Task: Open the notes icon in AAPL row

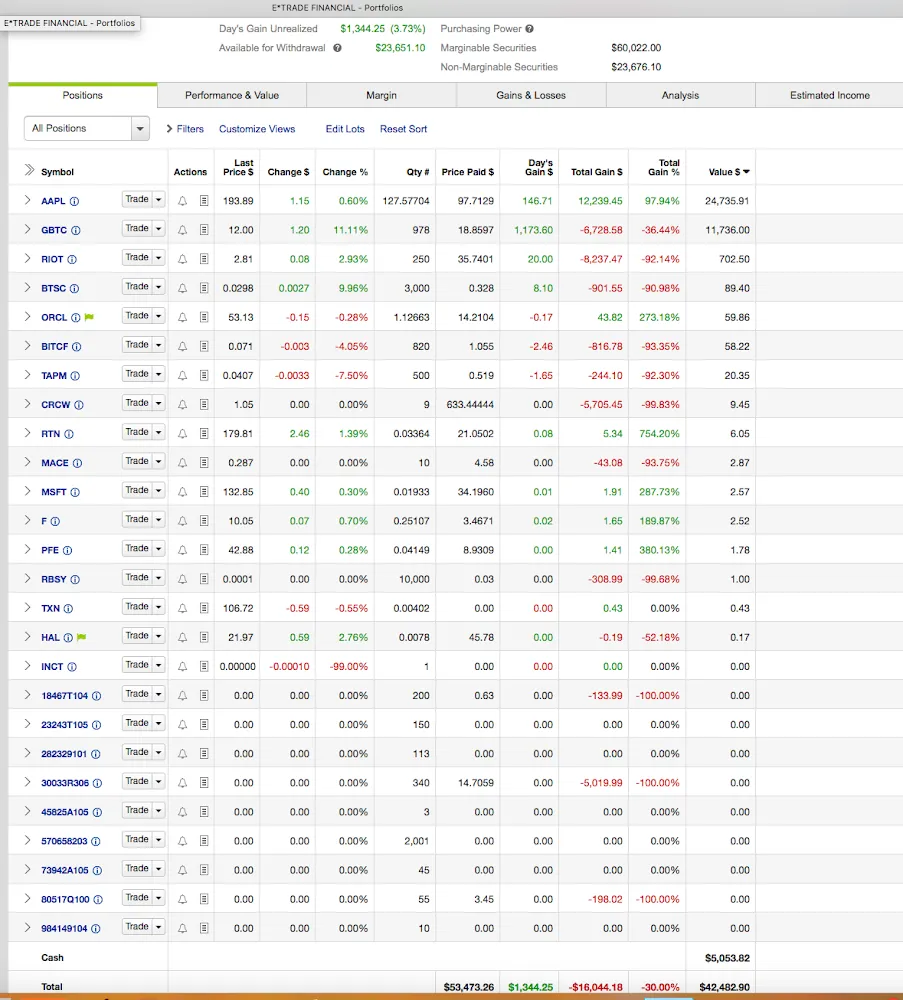Action: pyautogui.click(x=204, y=201)
